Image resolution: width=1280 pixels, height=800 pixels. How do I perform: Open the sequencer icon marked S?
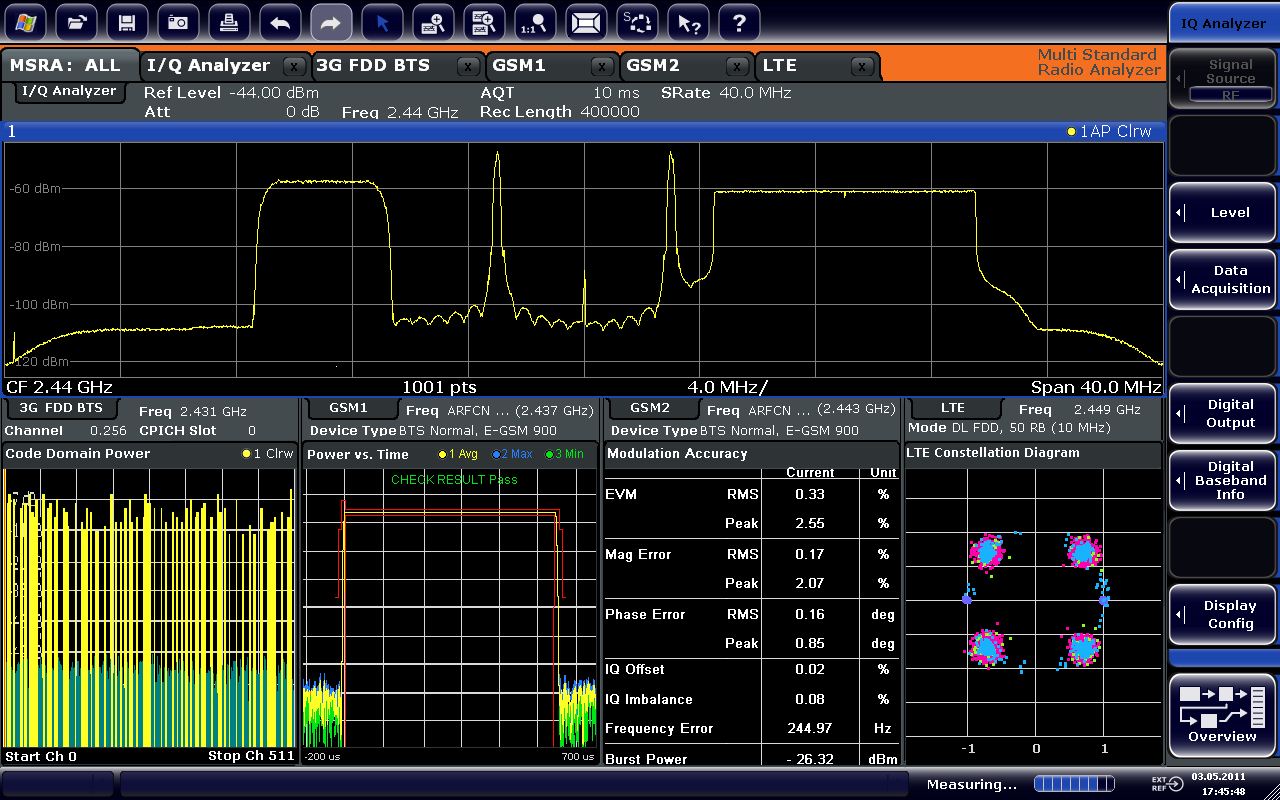click(637, 22)
